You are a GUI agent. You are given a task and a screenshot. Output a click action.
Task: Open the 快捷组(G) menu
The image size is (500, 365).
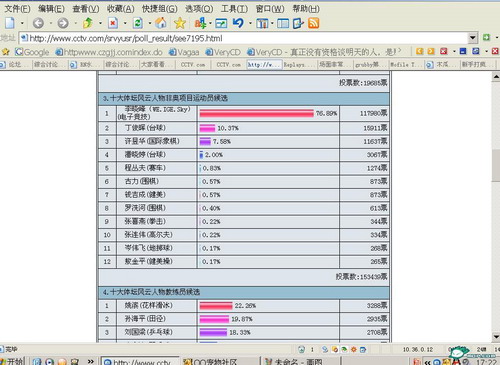coord(160,8)
